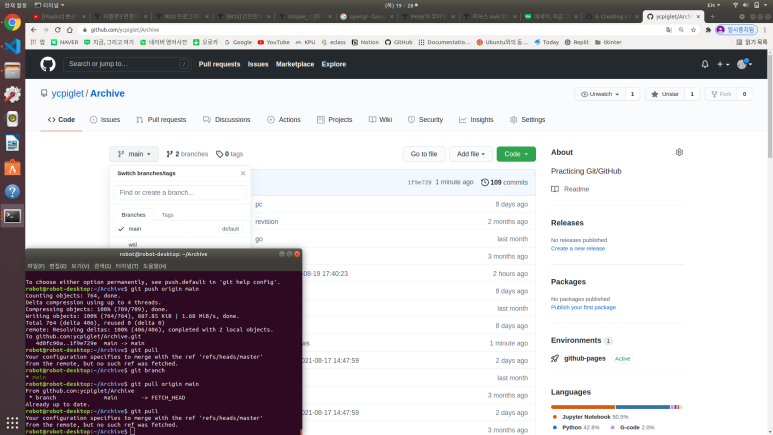Expand the Add file dropdown

(471, 154)
